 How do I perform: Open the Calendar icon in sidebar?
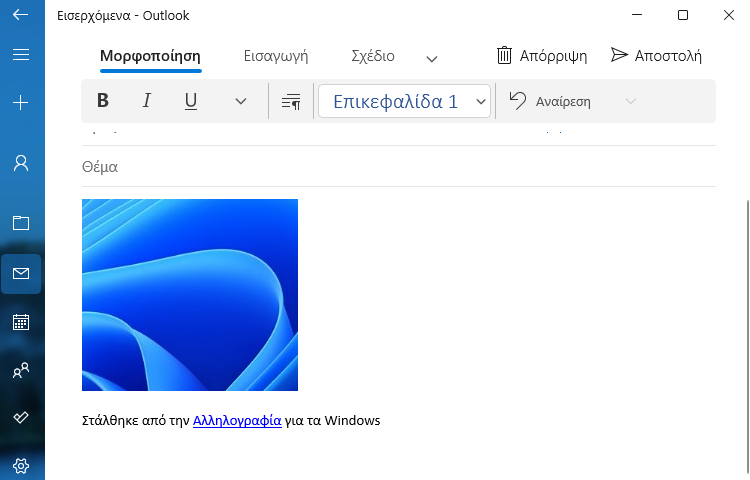point(21,322)
